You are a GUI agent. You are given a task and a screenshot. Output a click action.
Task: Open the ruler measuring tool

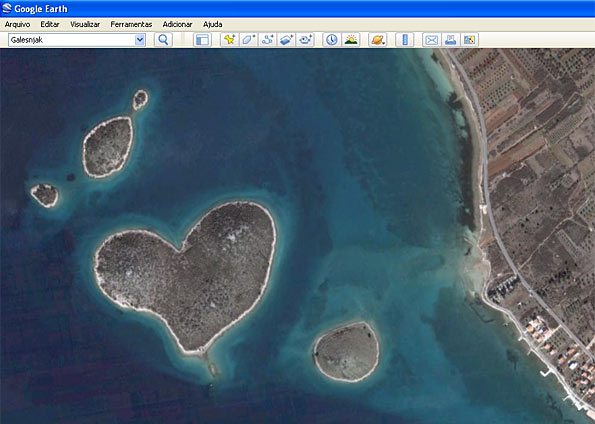(405, 39)
